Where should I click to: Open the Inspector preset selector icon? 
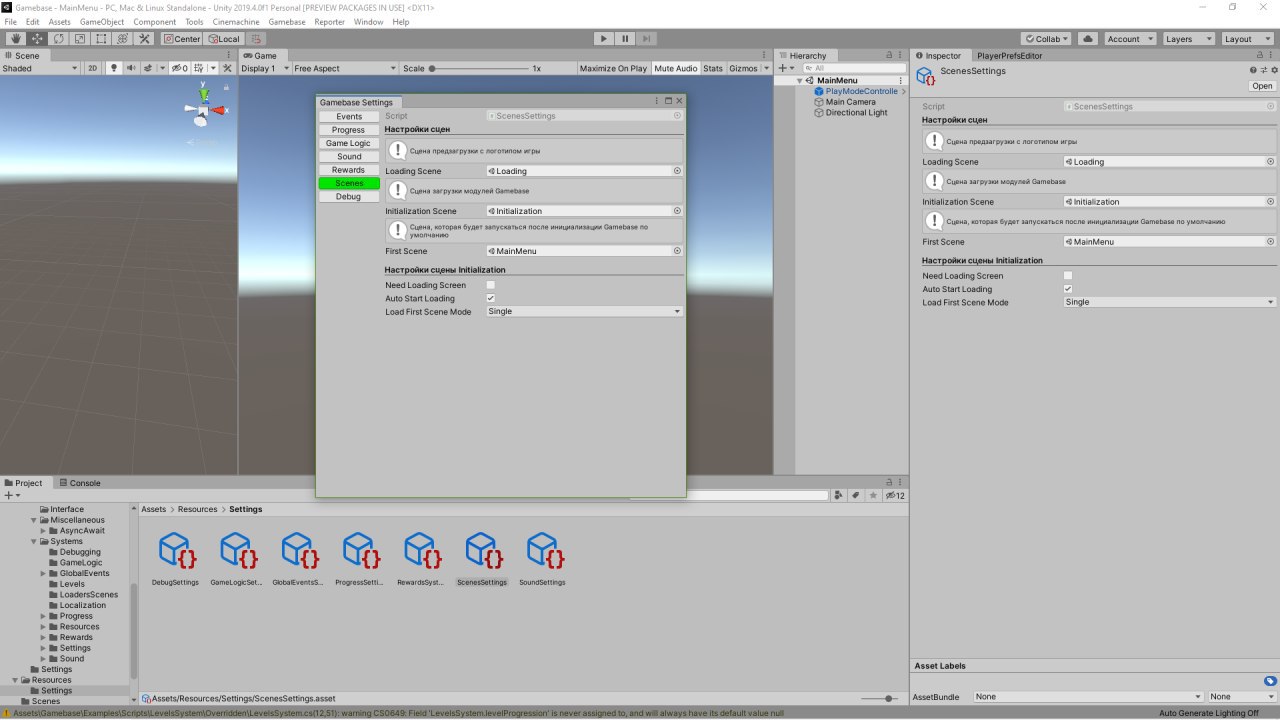(x=1263, y=70)
